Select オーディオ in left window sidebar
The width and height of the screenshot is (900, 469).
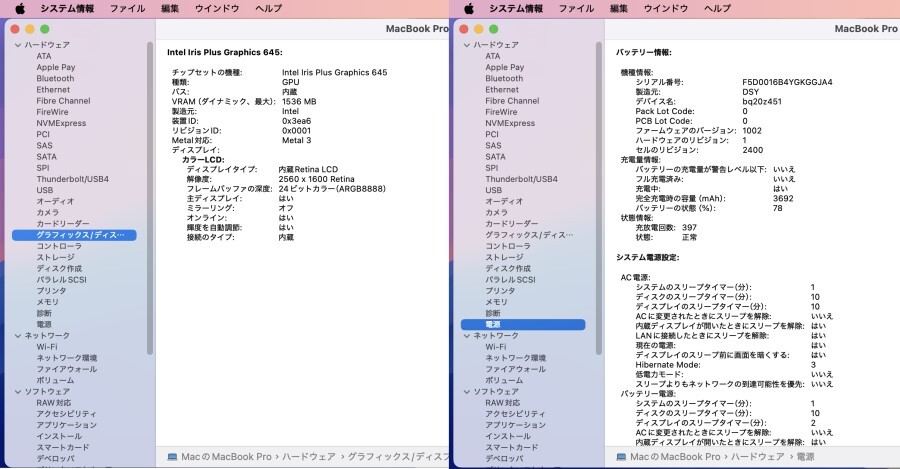click(x=55, y=201)
